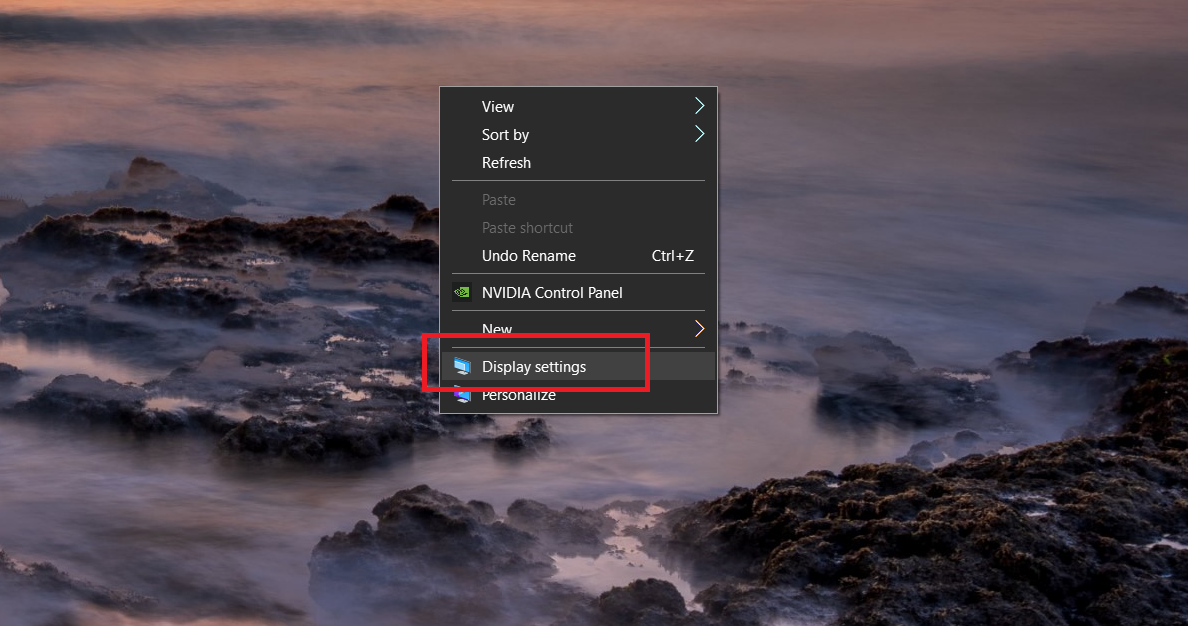Select the View menu entry
Viewport: 1188px width, 626px height.
tap(498, 106)
